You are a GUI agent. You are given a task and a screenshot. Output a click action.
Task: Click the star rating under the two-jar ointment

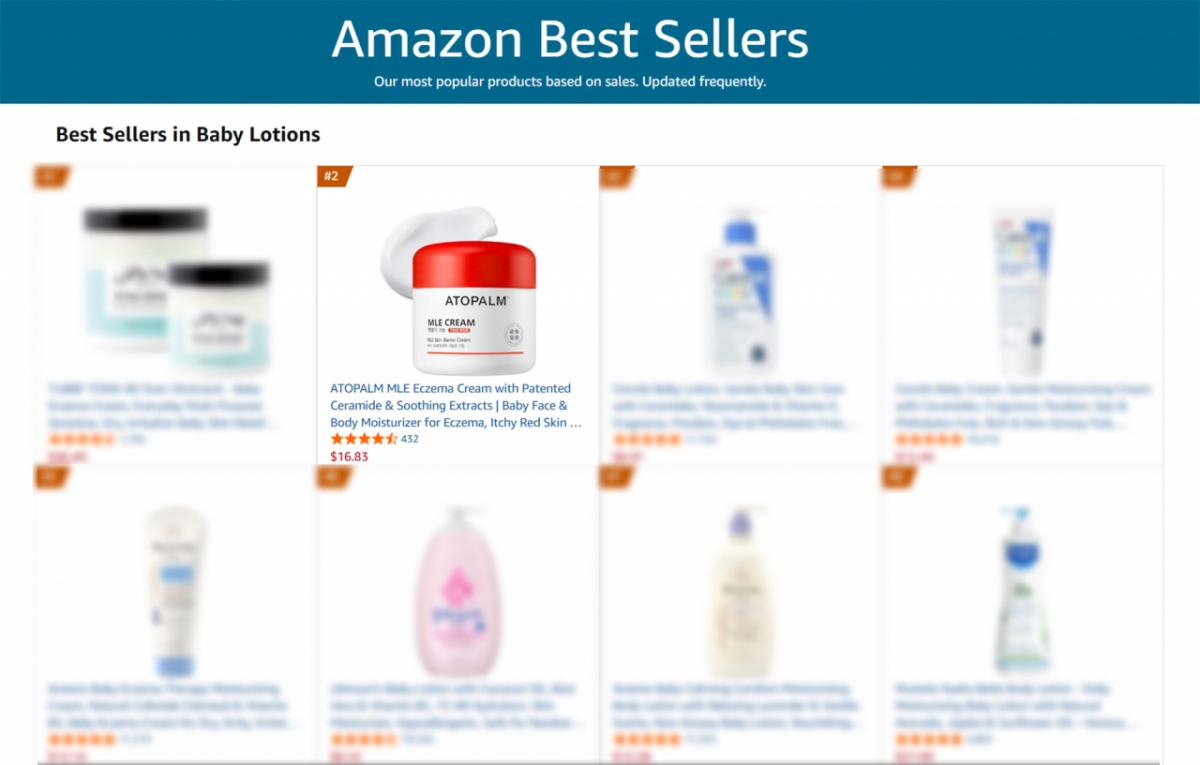point(82,439)
